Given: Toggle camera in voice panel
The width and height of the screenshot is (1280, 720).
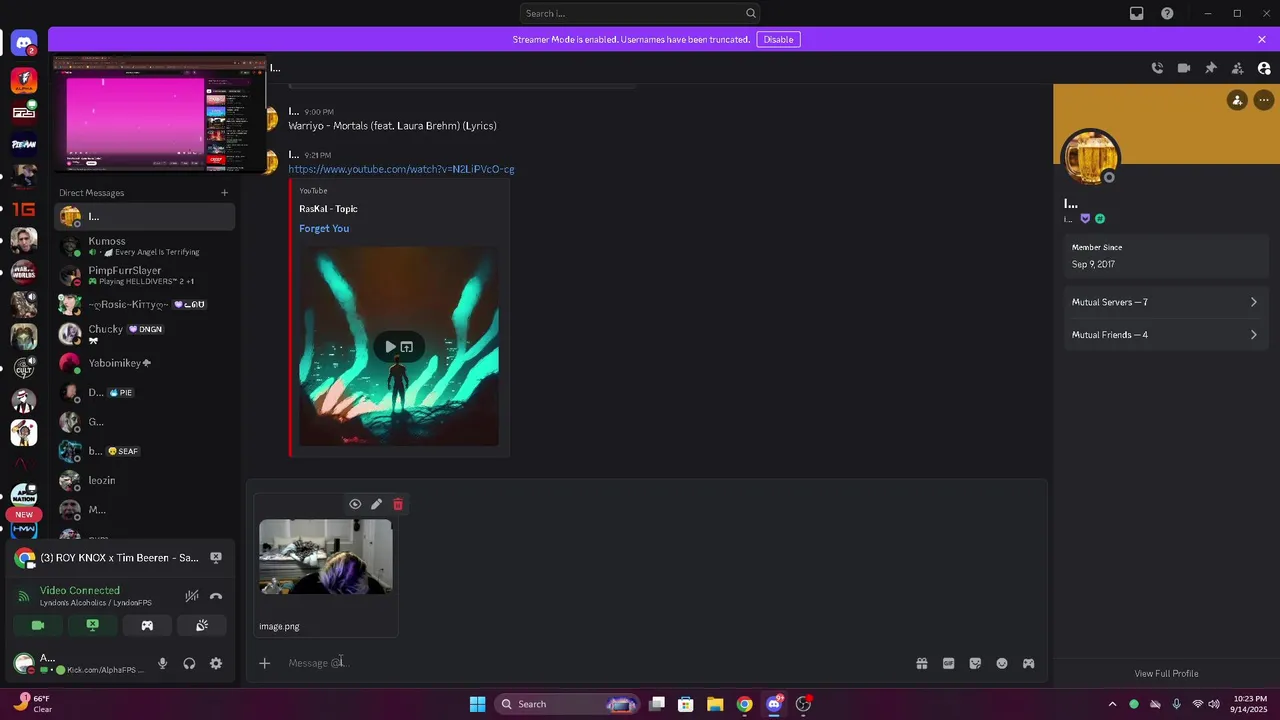Looking at the screenshot, I should tap(38, 625).
